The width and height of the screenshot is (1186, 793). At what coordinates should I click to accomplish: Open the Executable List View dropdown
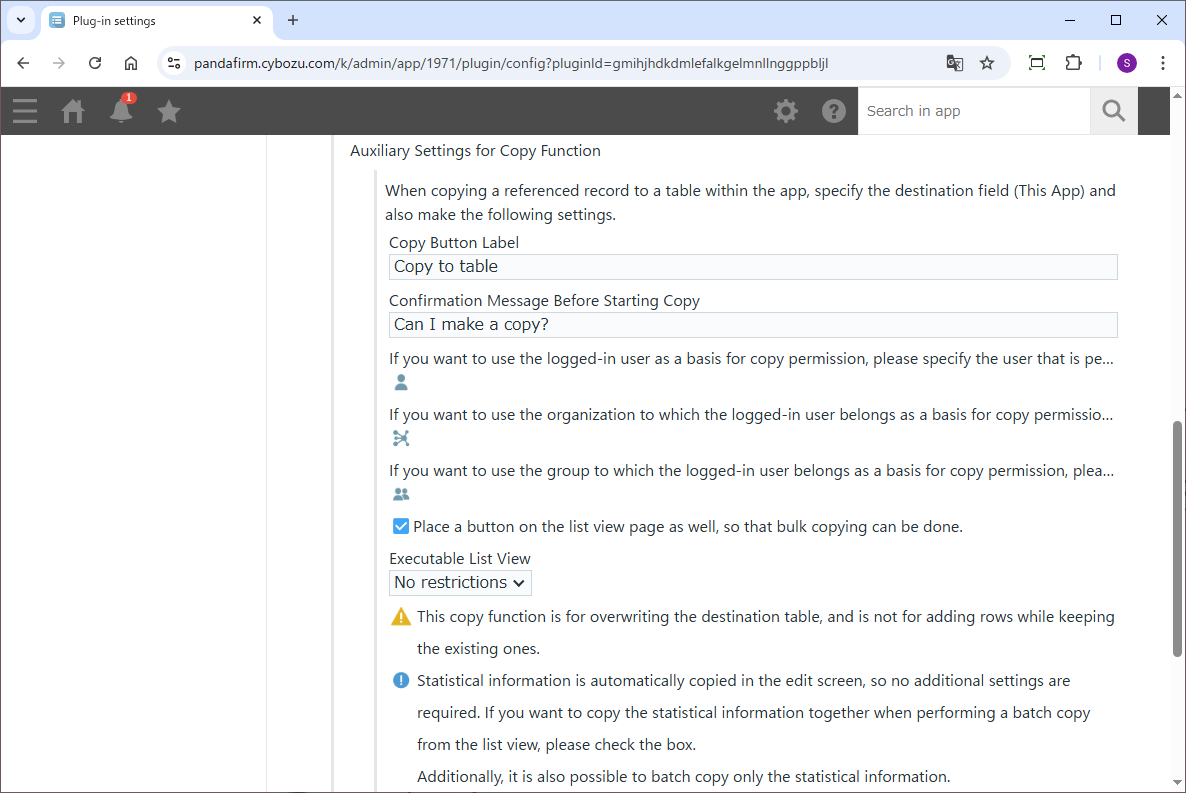click(460, 583)
